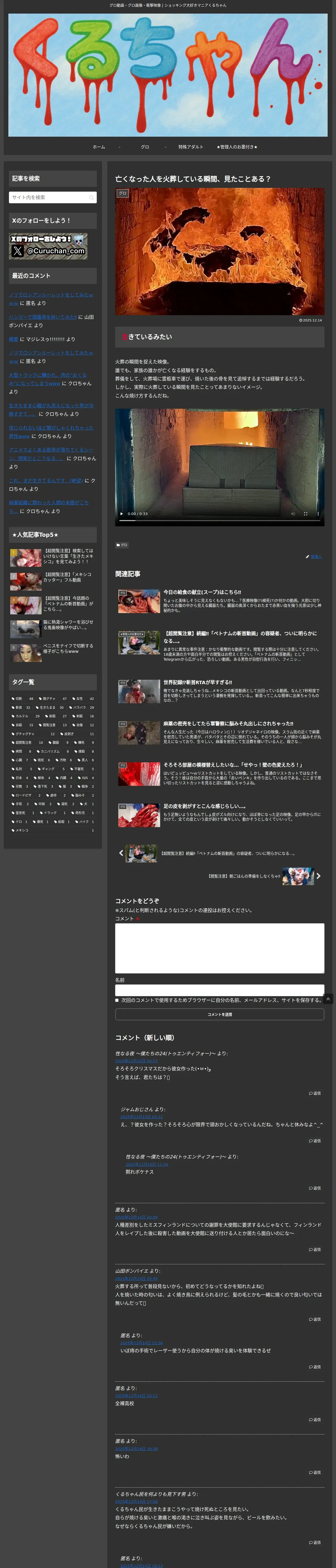Reply to ジャムおじさん's comment
336x1568 pixels.
pos(315,1141)
